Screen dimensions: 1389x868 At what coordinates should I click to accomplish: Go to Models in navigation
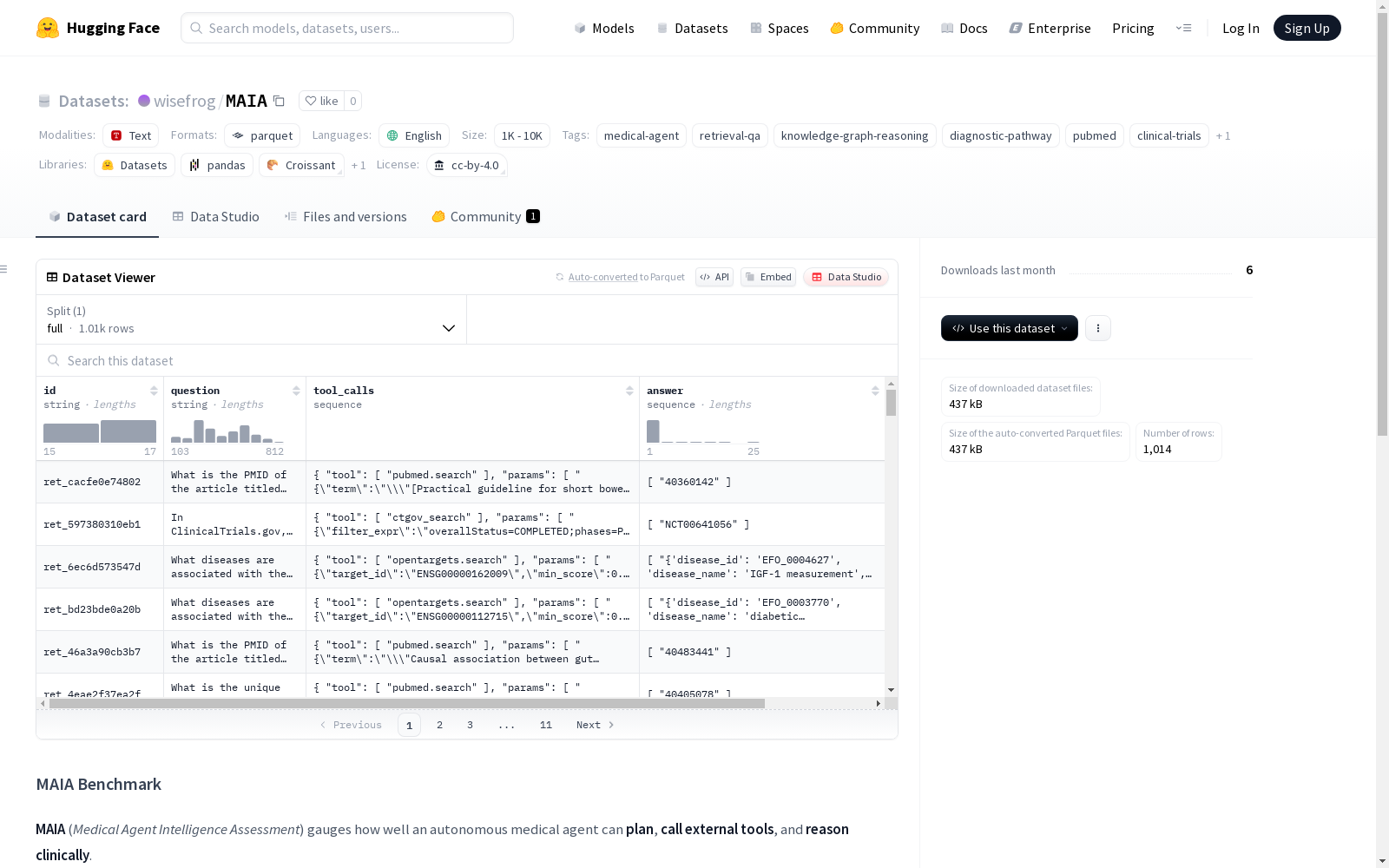(604, 28)
